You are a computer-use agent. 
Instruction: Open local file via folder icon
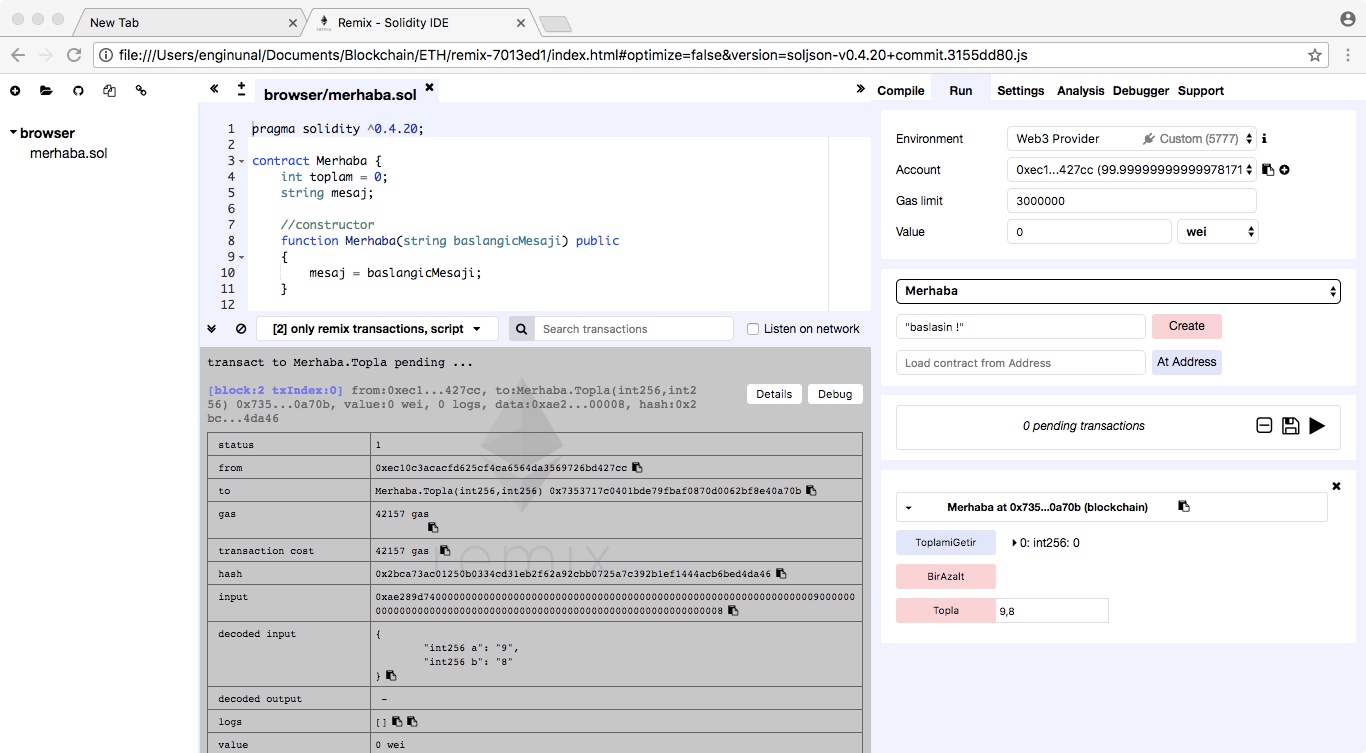click(46, 91)
